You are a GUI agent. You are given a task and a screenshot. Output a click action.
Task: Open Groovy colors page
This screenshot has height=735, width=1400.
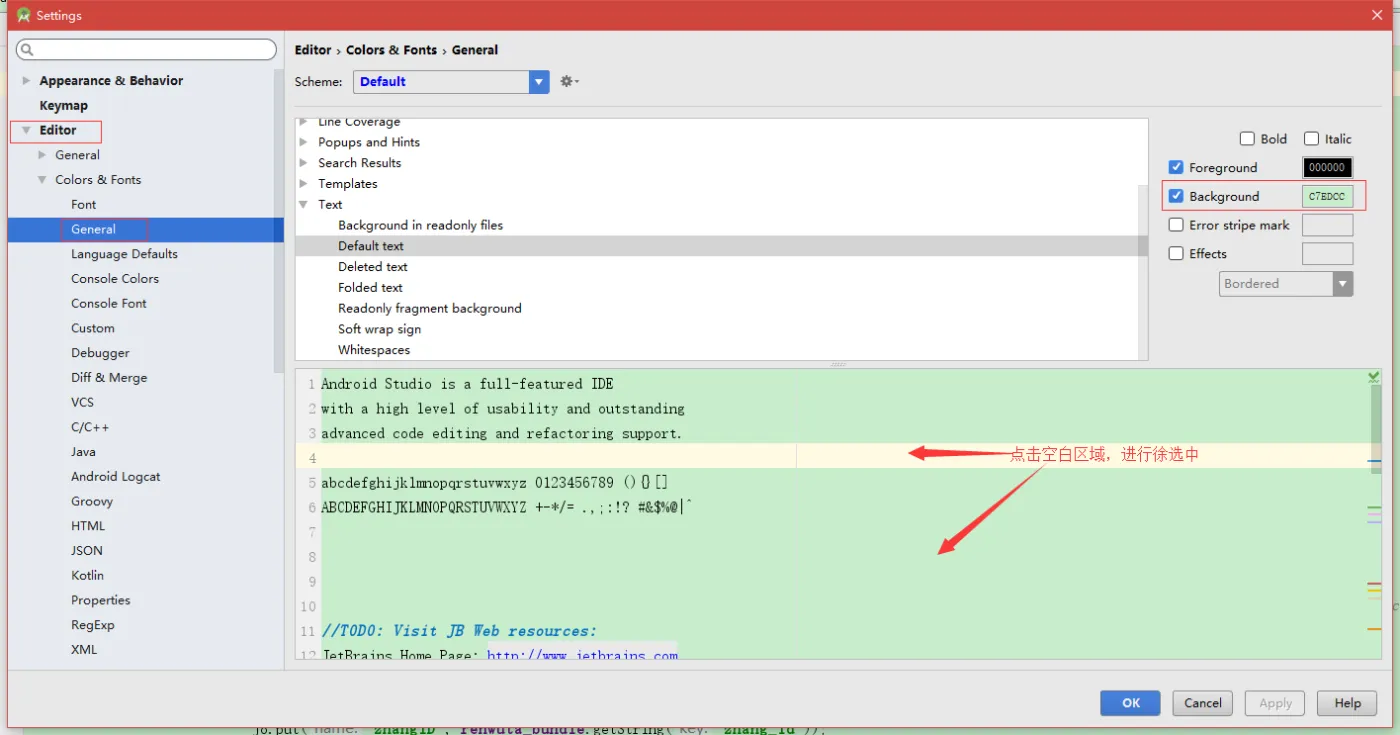pos(92,501)
